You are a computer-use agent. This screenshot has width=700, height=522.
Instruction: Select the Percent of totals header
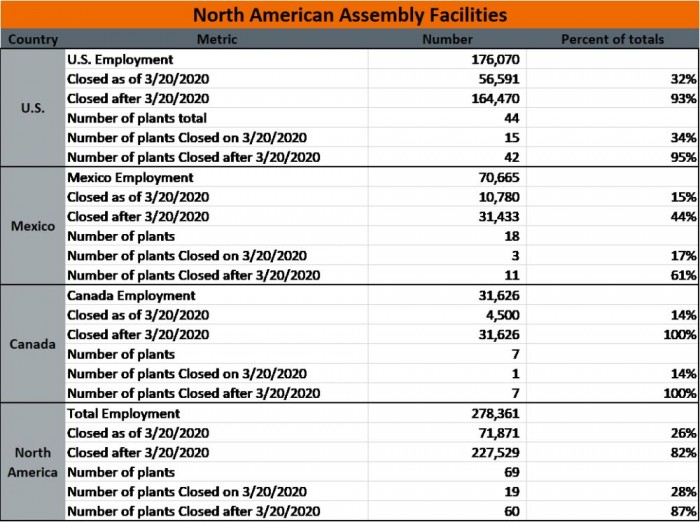click(x=612, y=39)
